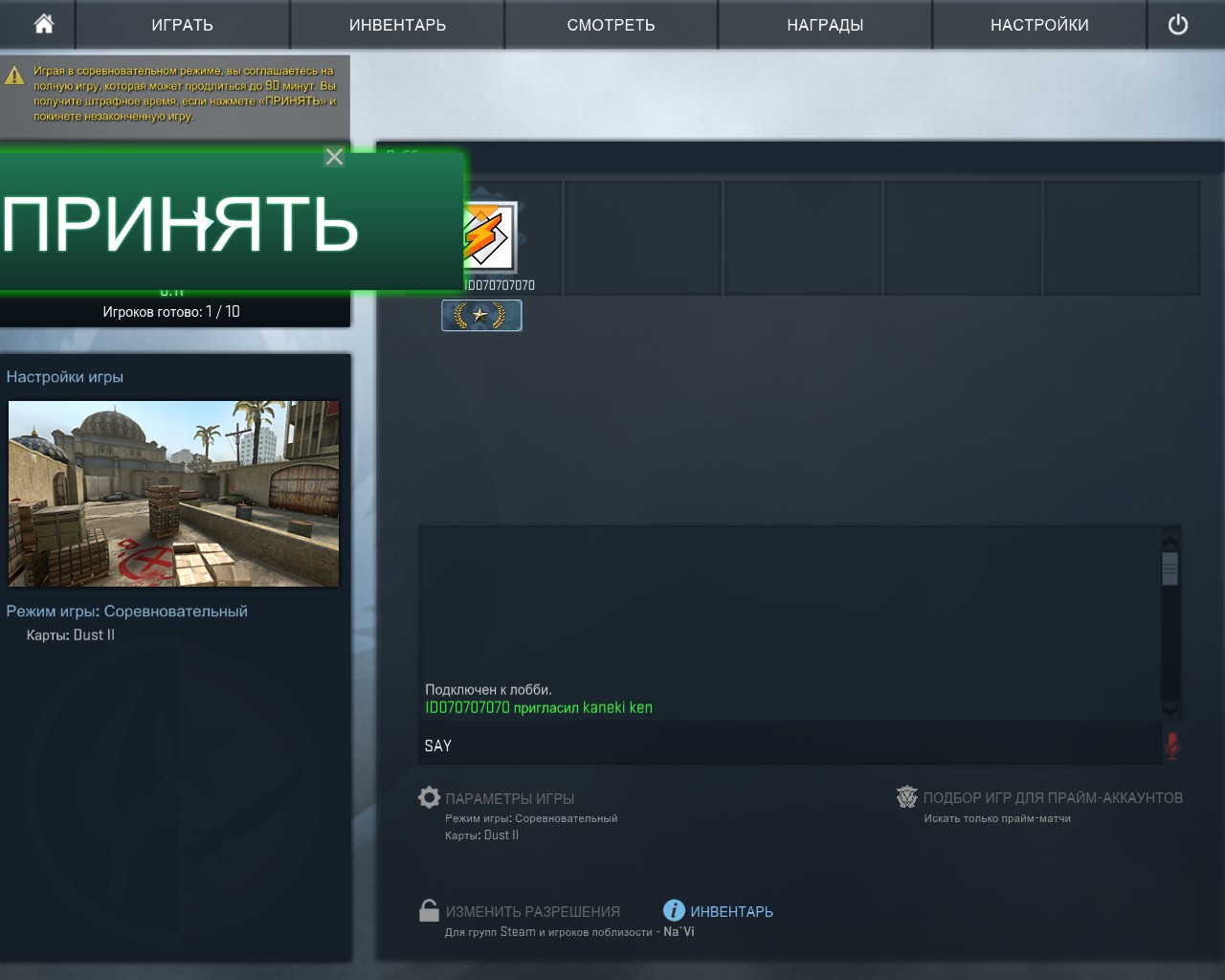Click the SAY chat input field

coord(790,746)
